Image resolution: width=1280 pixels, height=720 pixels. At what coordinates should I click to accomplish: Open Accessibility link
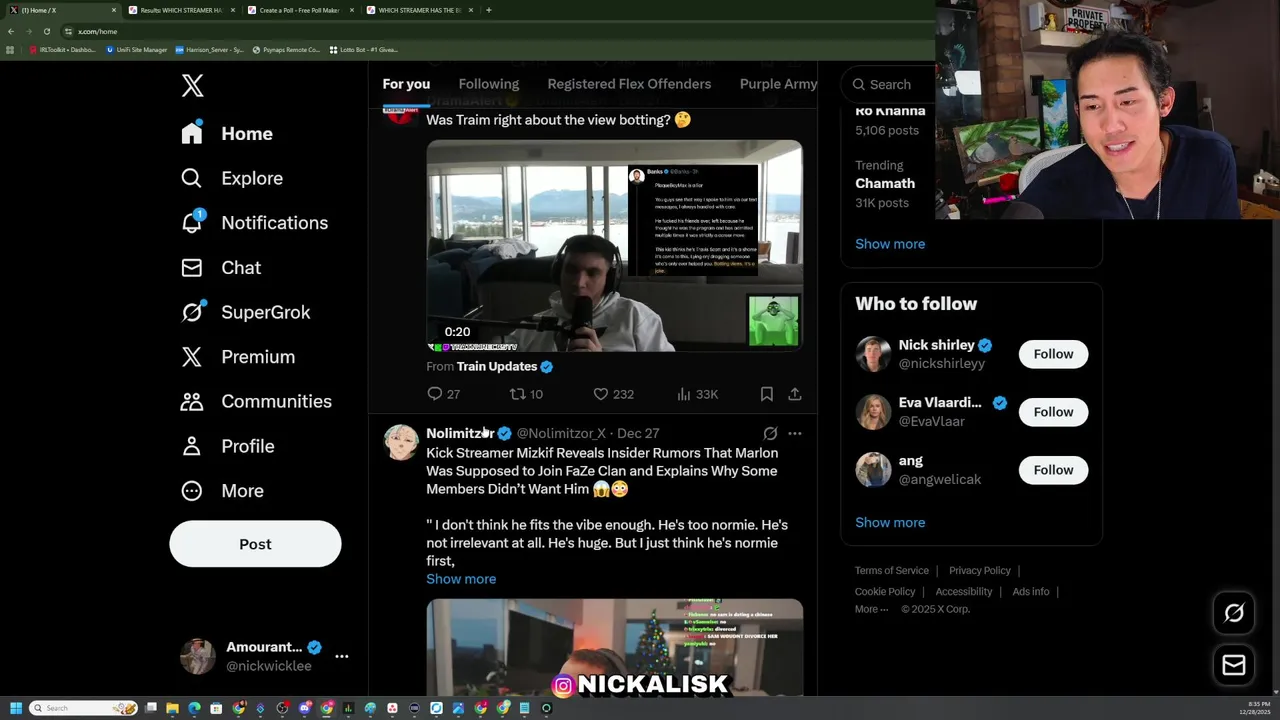(x=964, y=592)
